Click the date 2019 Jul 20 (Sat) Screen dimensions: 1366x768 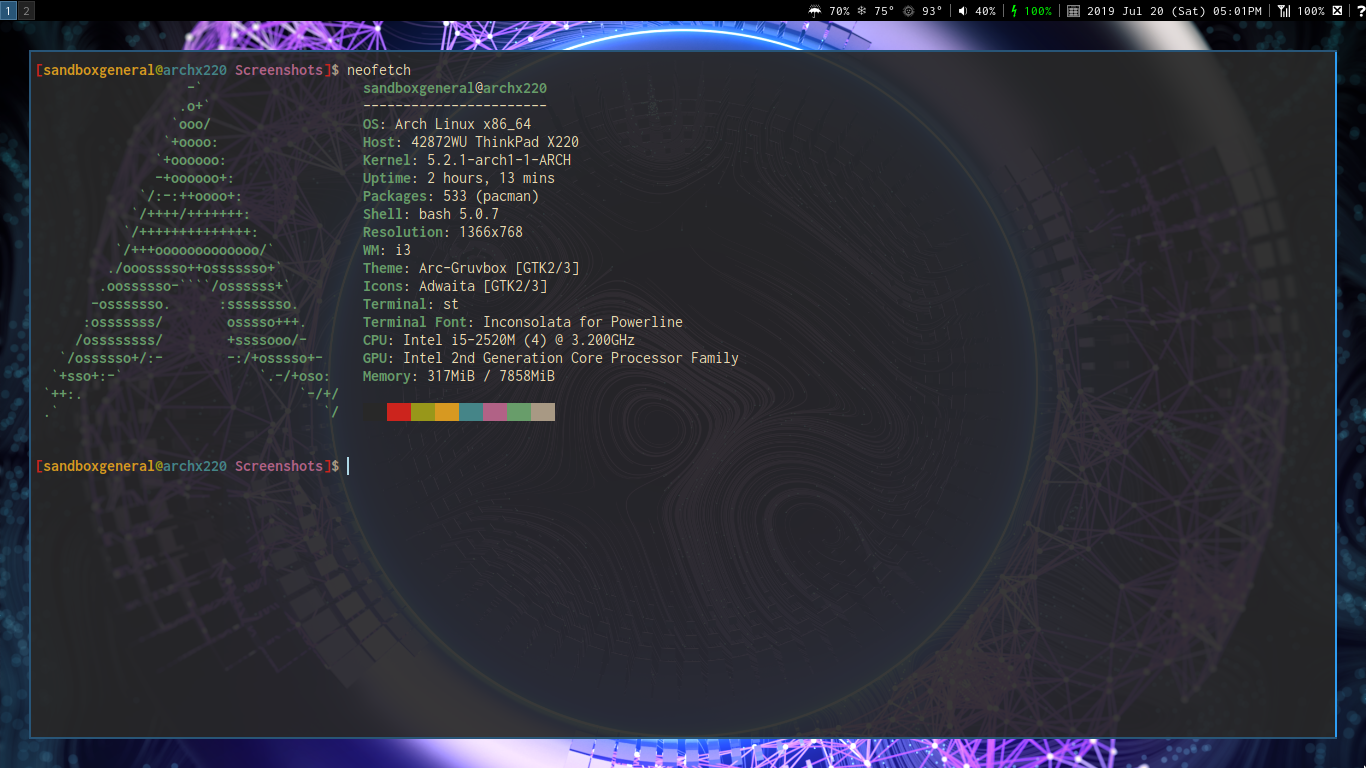pyautogui.click(x=1146, y=11)
